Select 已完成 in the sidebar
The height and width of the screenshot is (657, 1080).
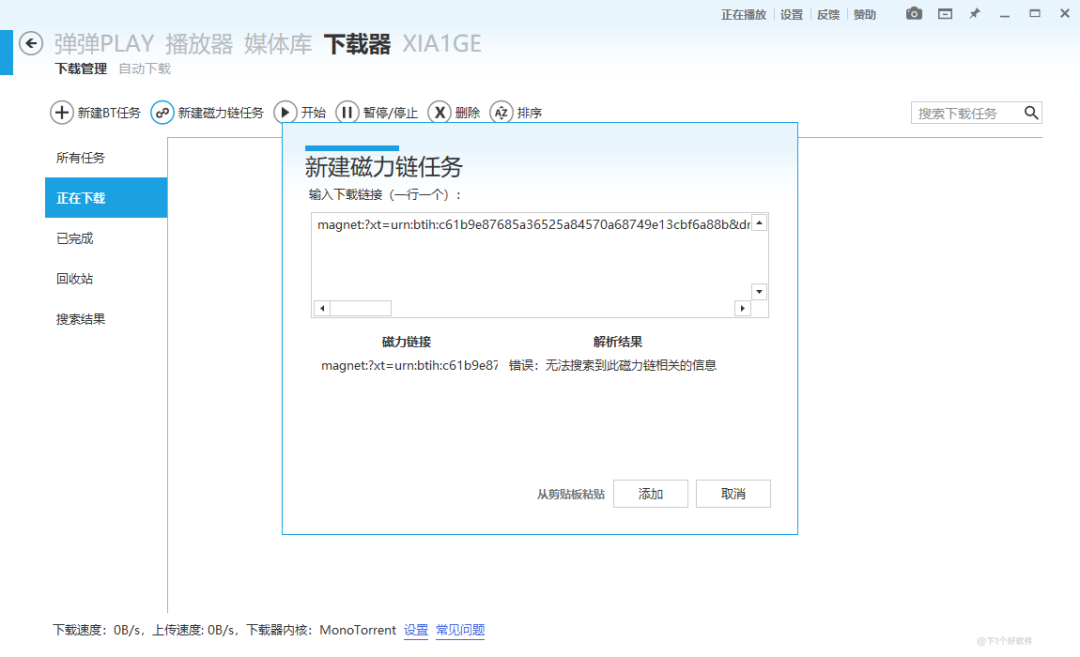[77, 238]
